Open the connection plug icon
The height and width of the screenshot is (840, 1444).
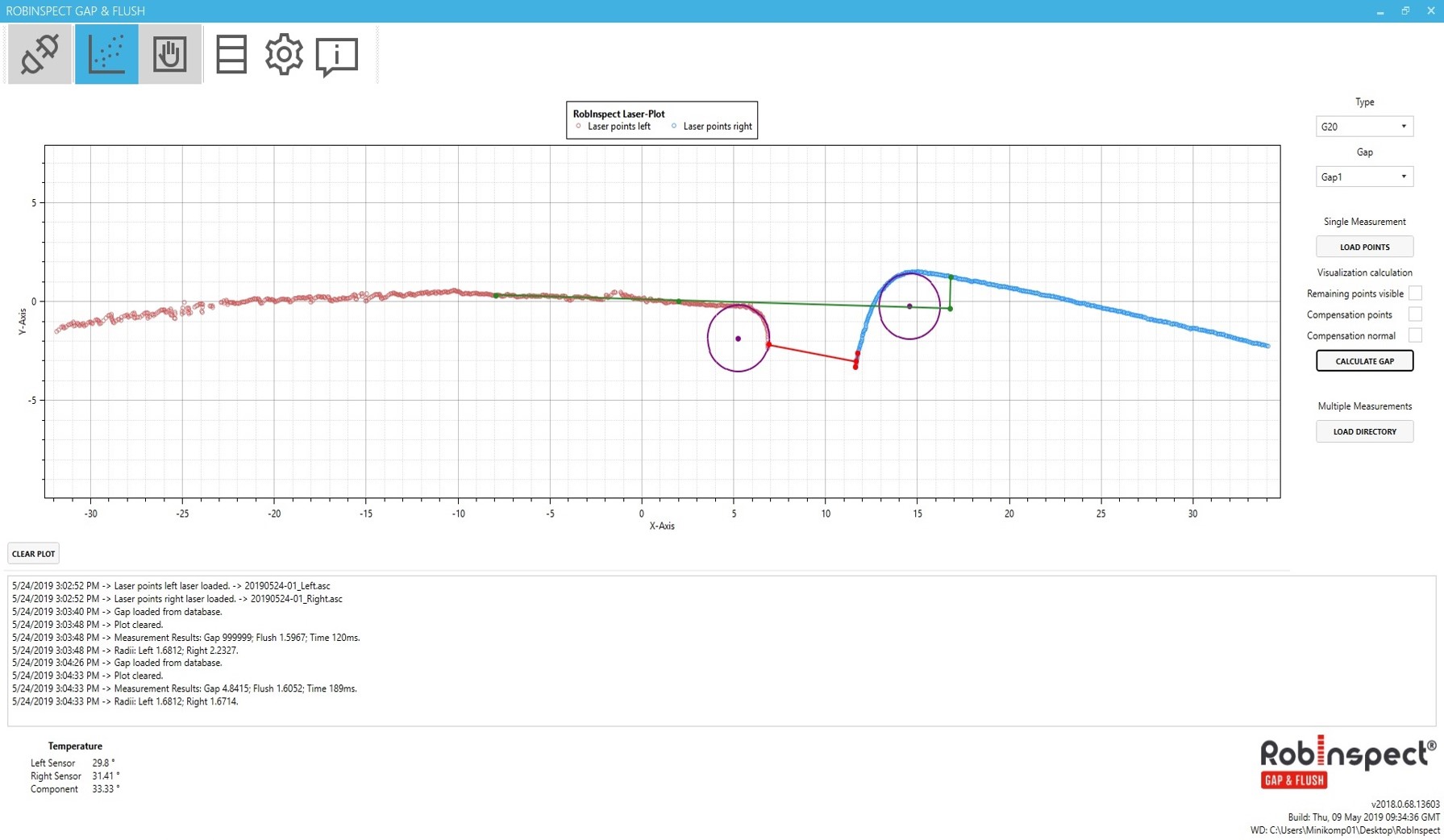point(40,54)
